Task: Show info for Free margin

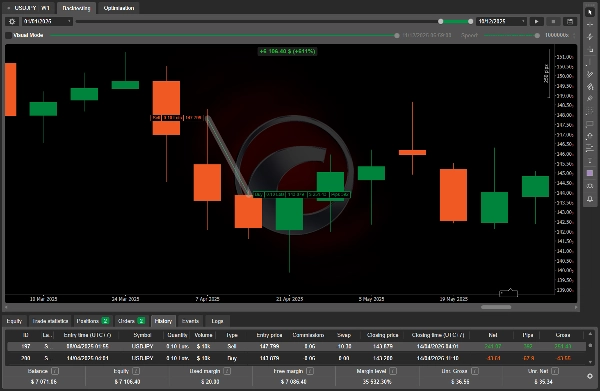Action: click(310, 371)
